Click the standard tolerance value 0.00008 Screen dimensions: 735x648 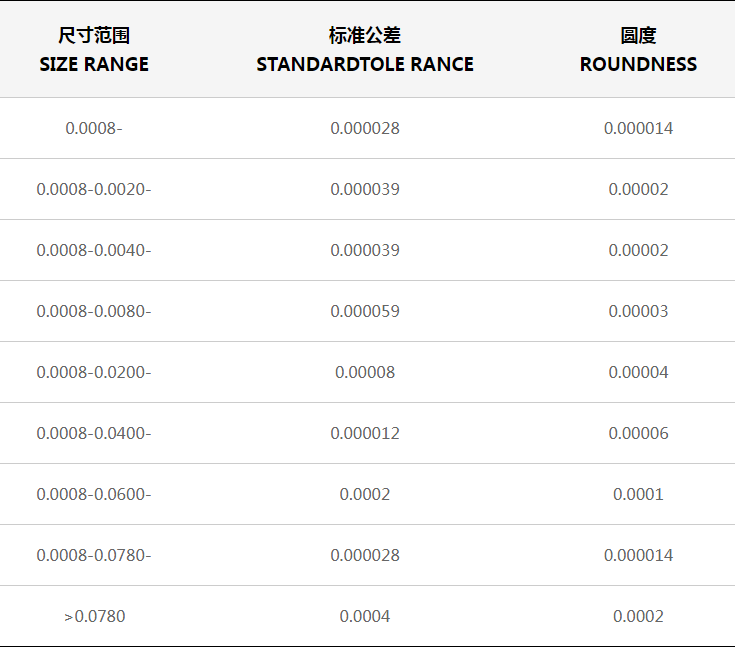point(365,372)
